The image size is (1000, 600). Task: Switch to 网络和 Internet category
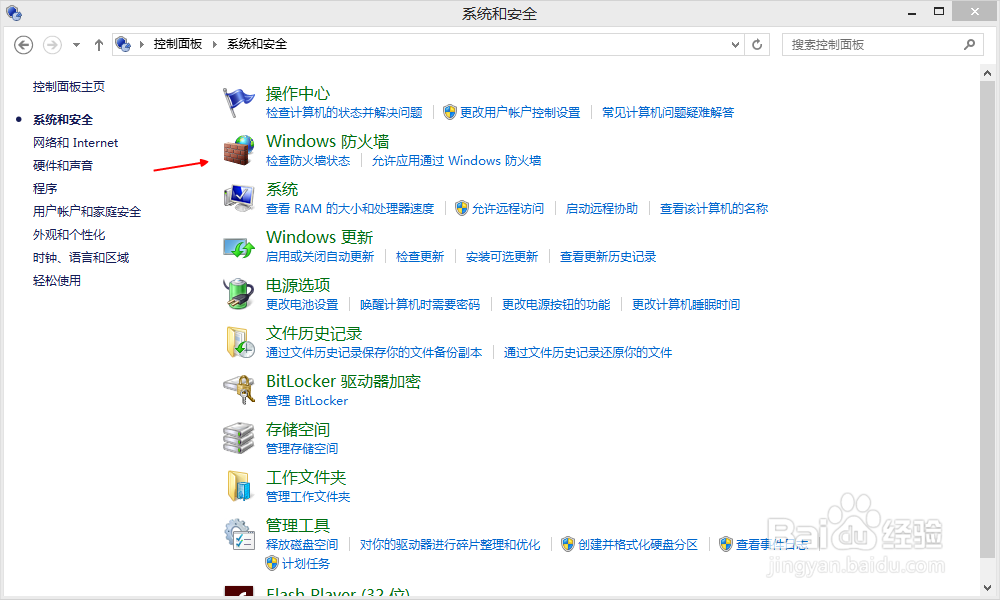[75, 142]
